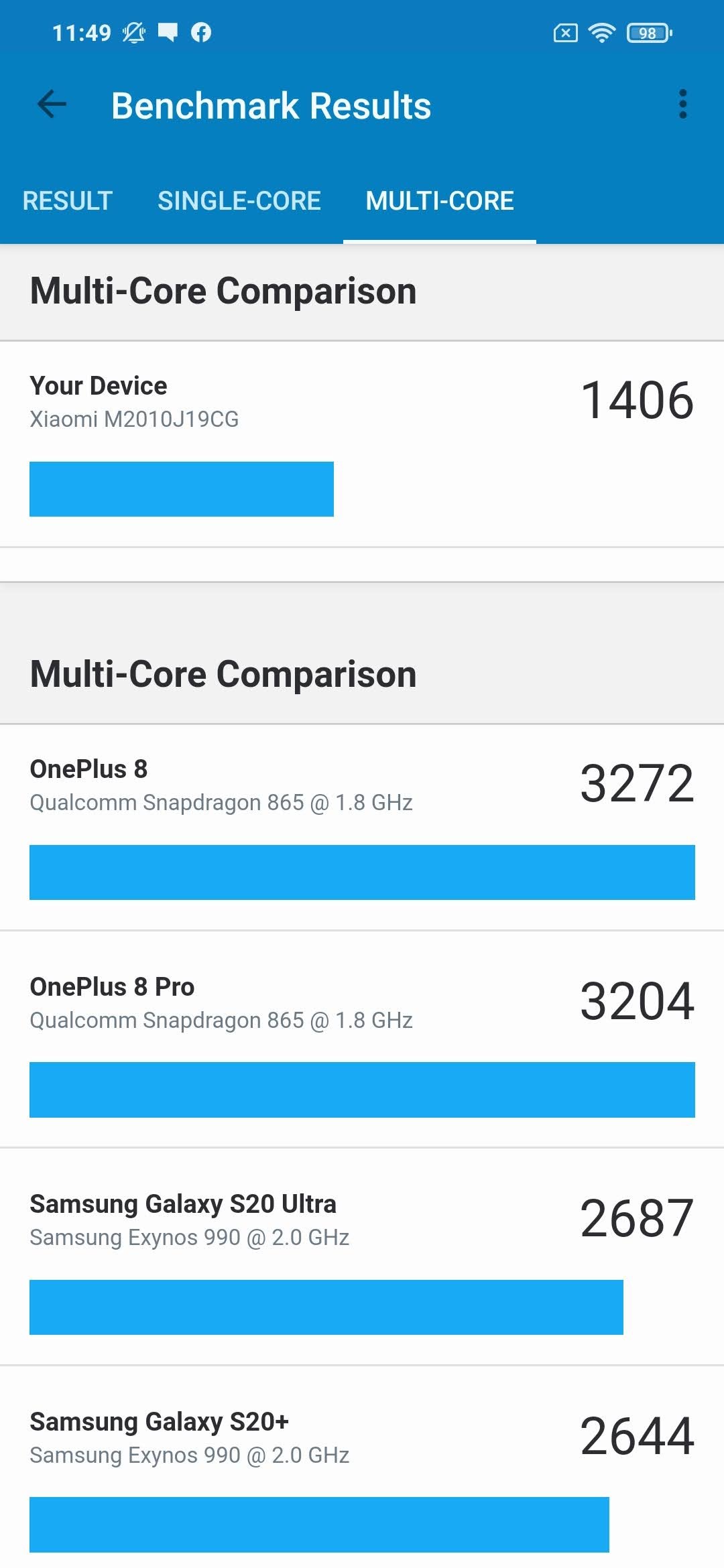724x1568 pixels.
Task: Tap the back arrow icon
Action: (52, 105)
